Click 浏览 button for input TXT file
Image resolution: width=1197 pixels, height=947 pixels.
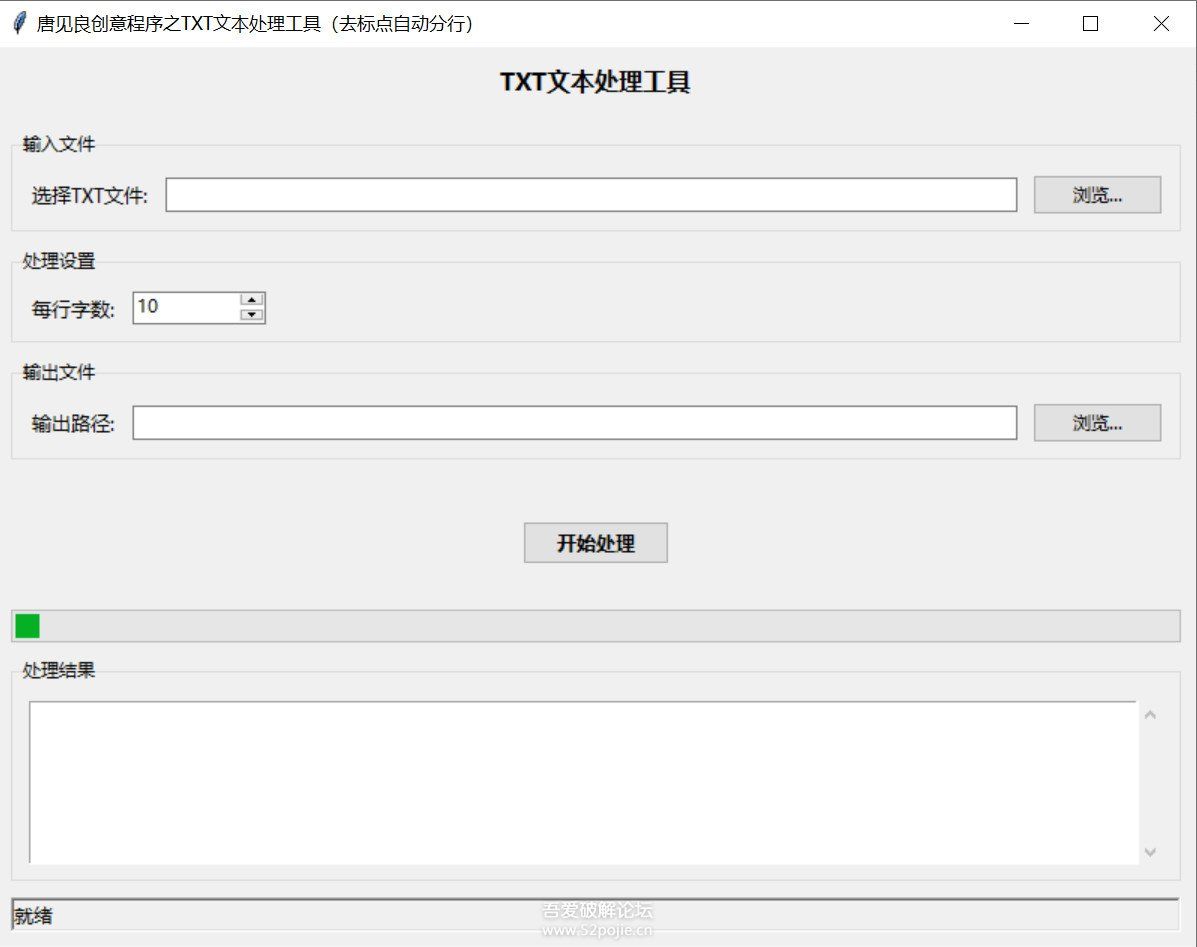[x=1097, y=195]
